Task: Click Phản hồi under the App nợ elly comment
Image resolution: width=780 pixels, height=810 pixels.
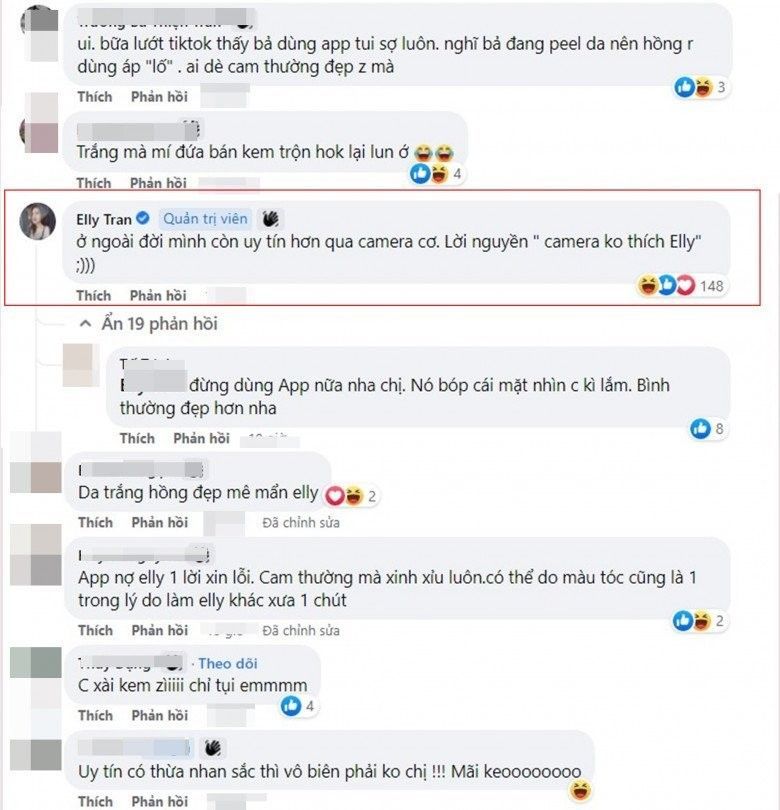Action: pos(160,630)
